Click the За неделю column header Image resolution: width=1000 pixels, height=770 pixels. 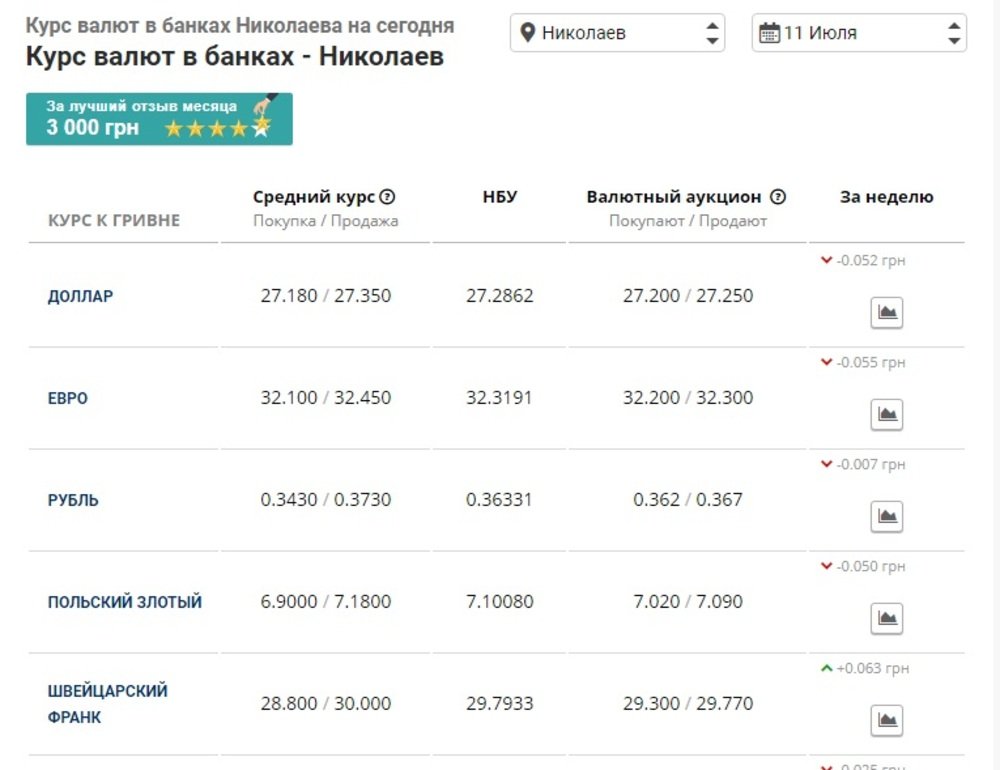click(886, 196)
